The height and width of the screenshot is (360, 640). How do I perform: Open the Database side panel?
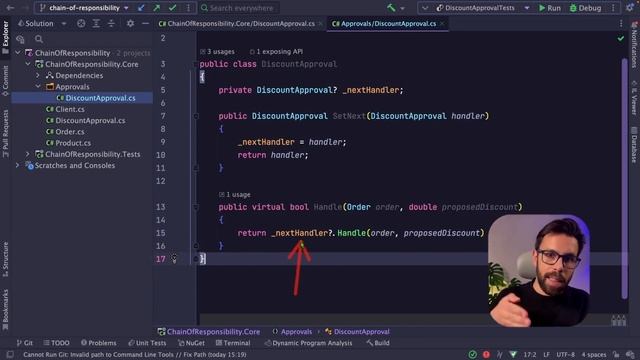[x=634, y=145]
